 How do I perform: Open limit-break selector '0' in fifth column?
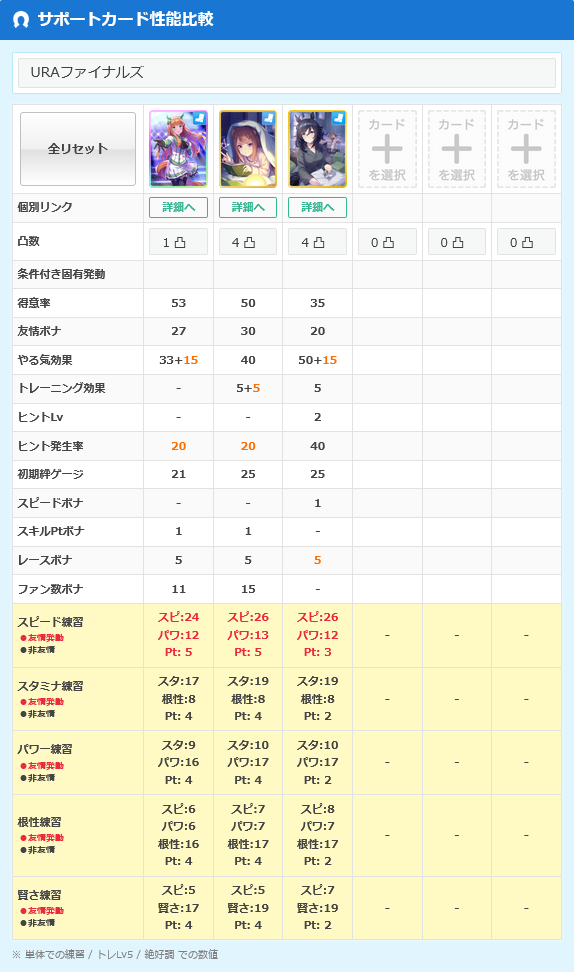457,242
